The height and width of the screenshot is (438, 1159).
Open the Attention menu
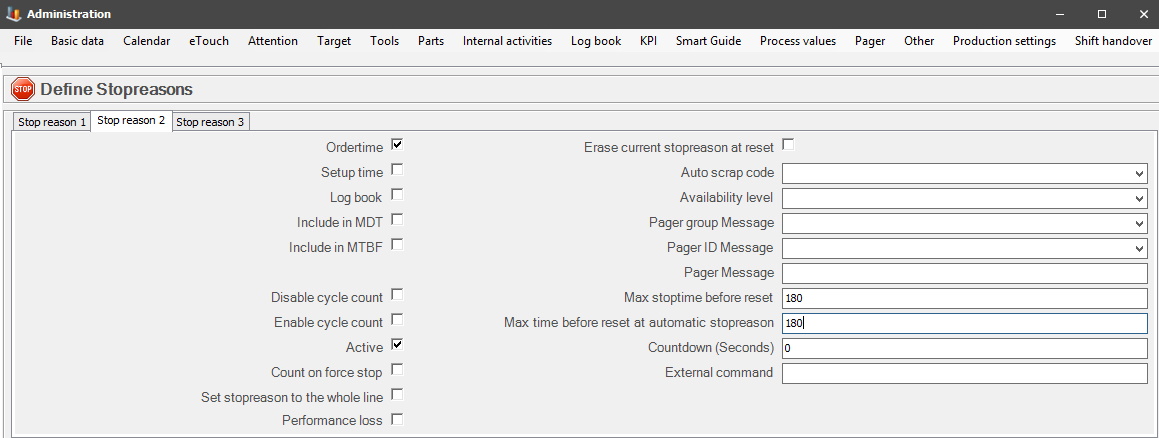(273, 41)
